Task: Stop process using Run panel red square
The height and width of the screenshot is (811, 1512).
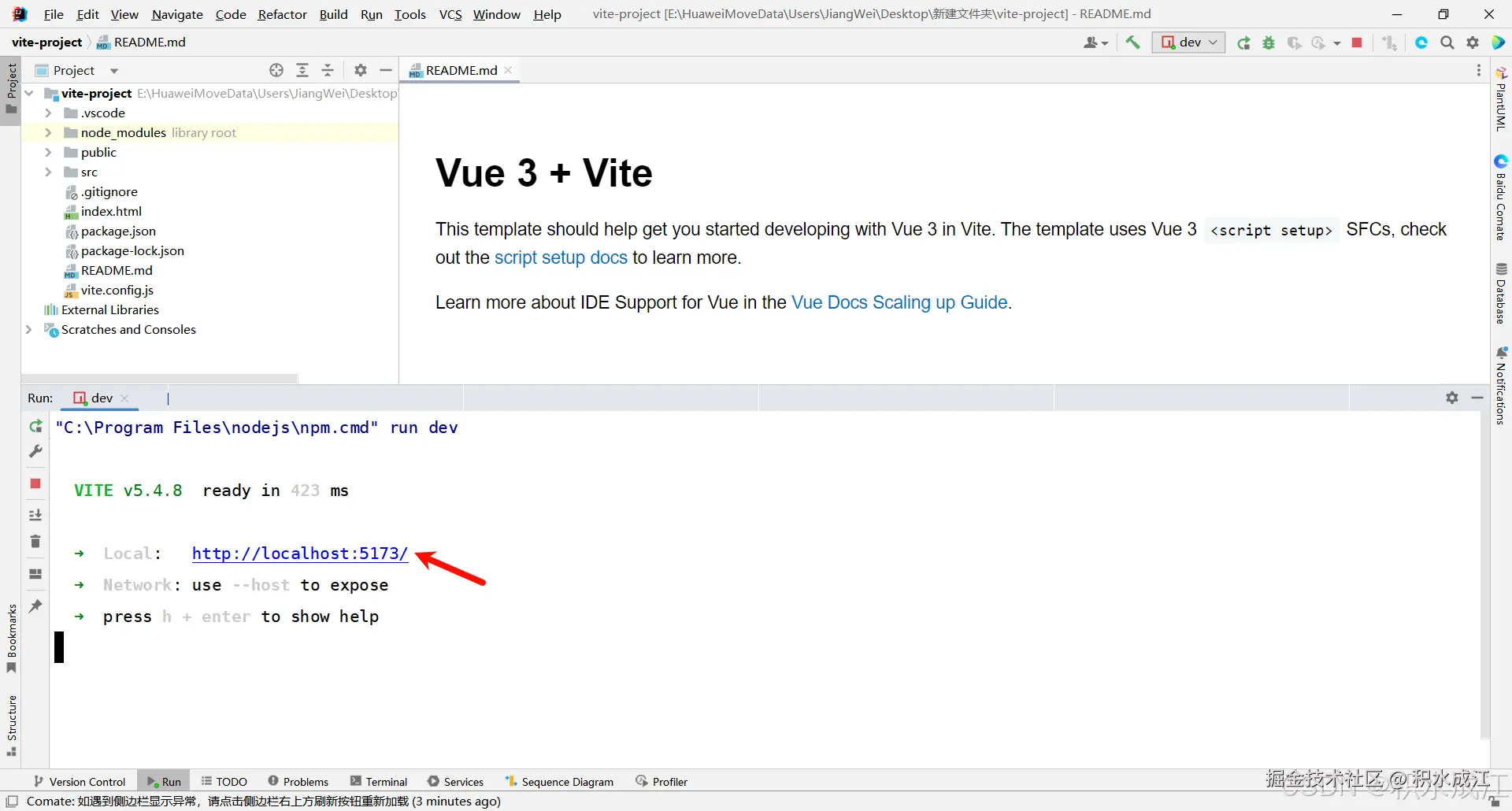Action: (35, 483)
